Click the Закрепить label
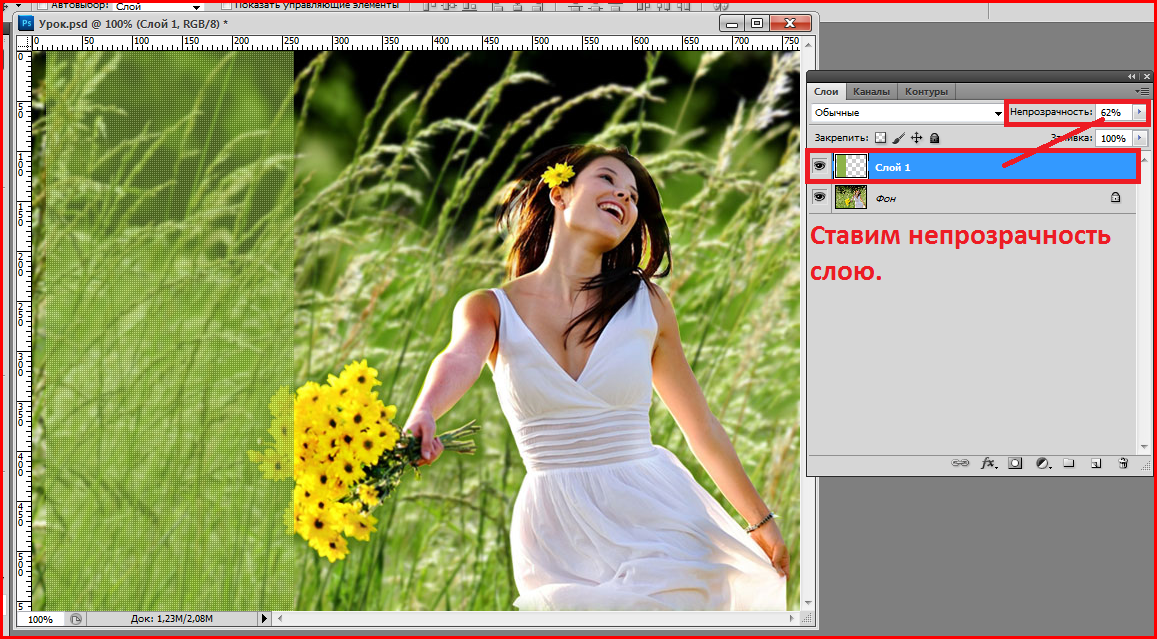The width and height of the screenshot is (1157, 639). pyautogui.click(x=842, y=138)
